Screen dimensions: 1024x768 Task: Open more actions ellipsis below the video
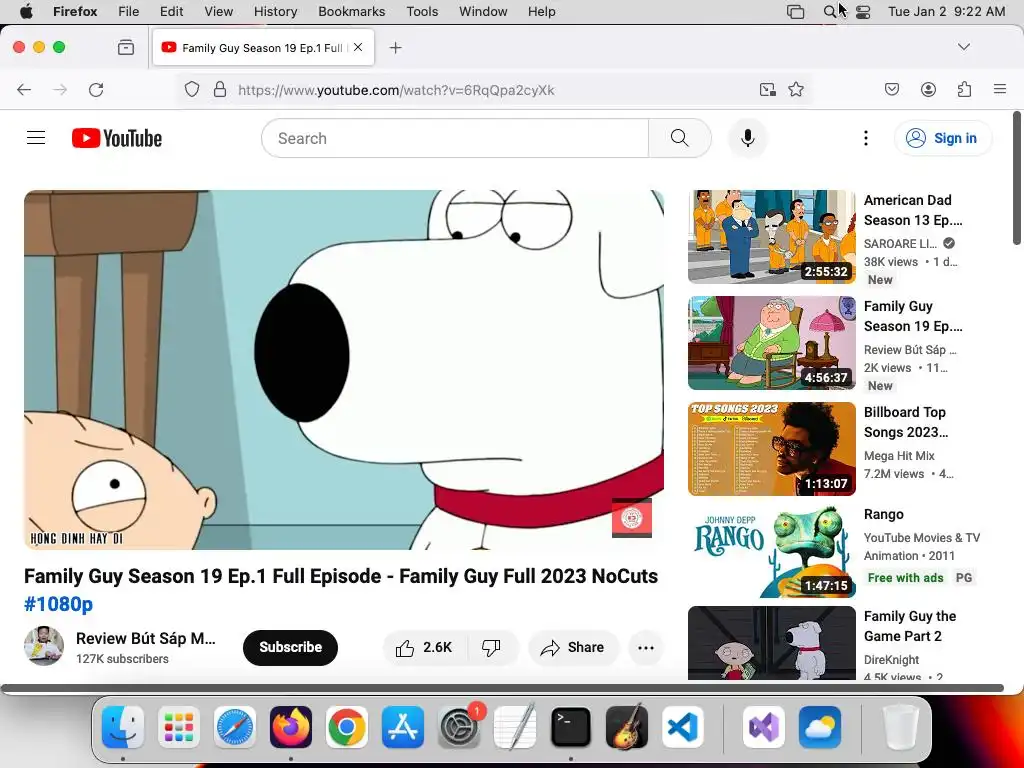coord(646,647)
